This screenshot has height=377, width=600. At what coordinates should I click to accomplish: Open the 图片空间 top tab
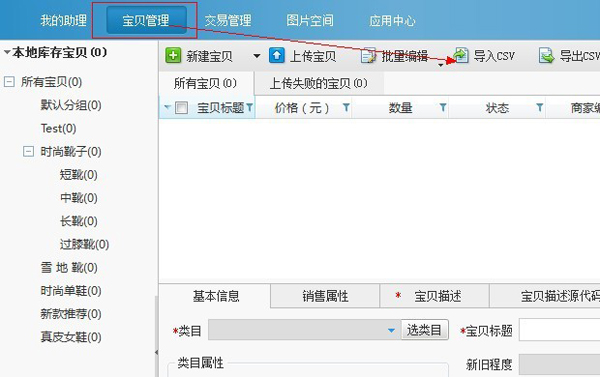click(310, 20)
